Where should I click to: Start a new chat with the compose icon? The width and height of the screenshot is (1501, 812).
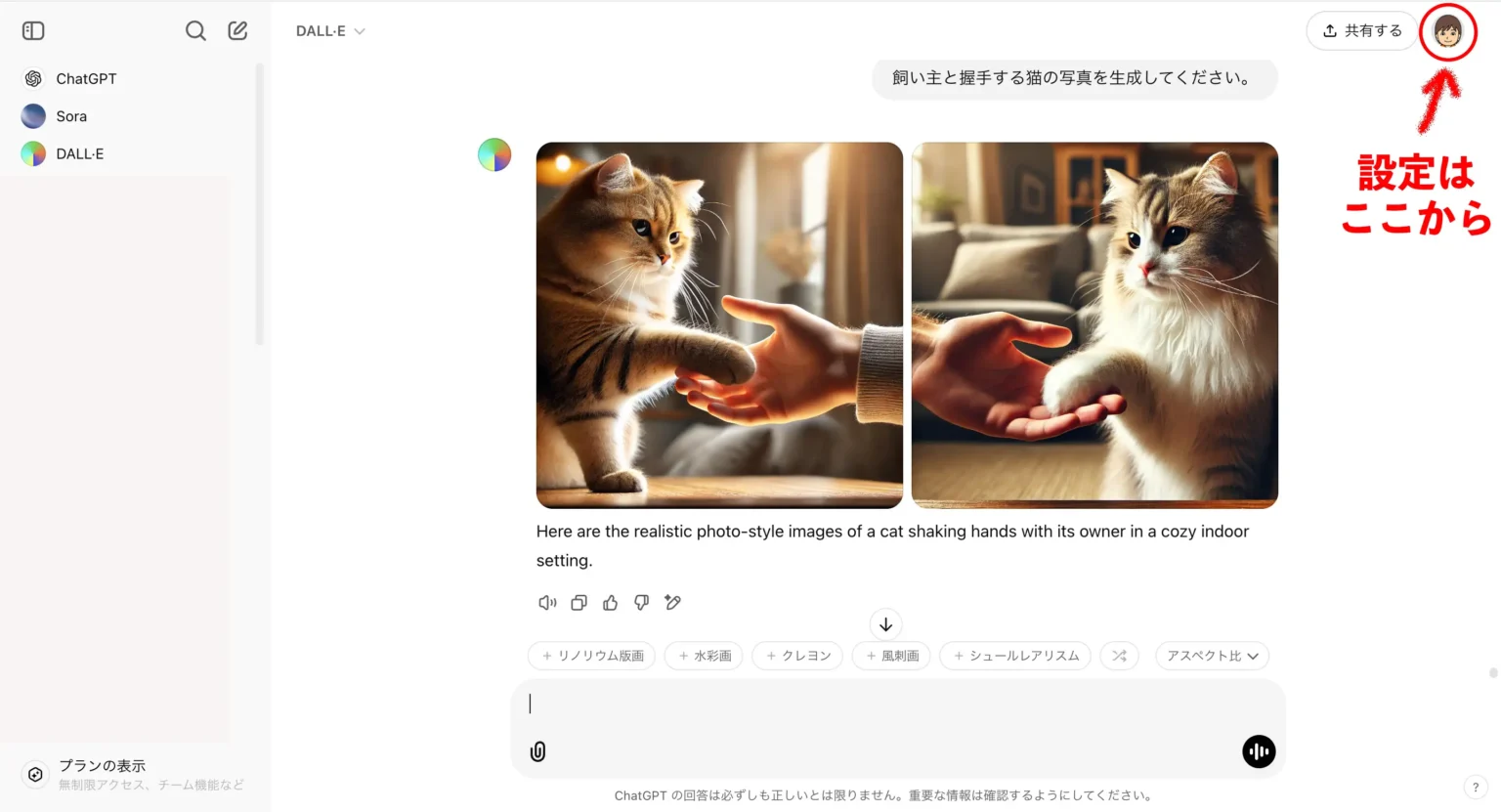click(237, 30)
